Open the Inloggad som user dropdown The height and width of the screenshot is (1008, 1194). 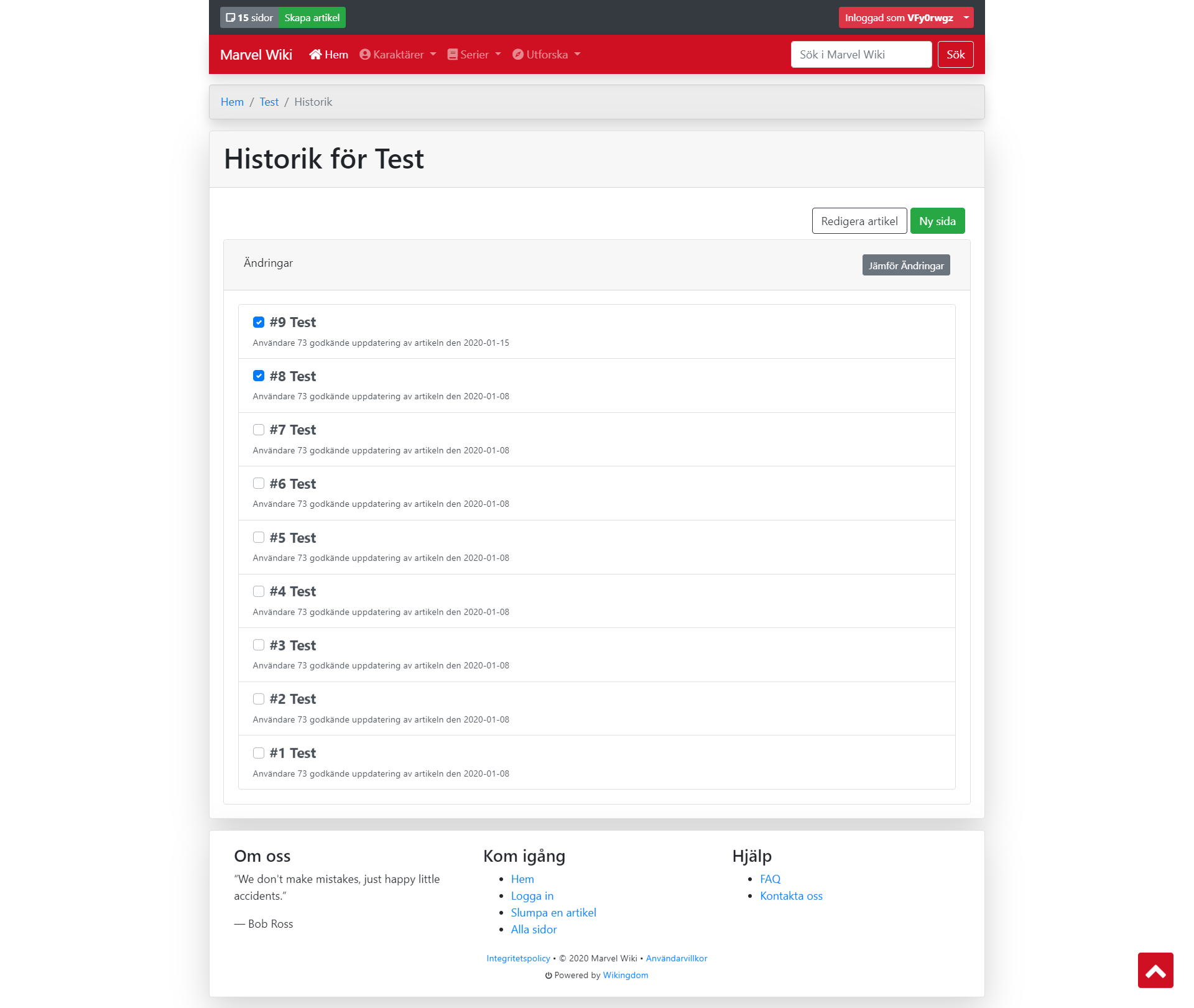point(906,17)
